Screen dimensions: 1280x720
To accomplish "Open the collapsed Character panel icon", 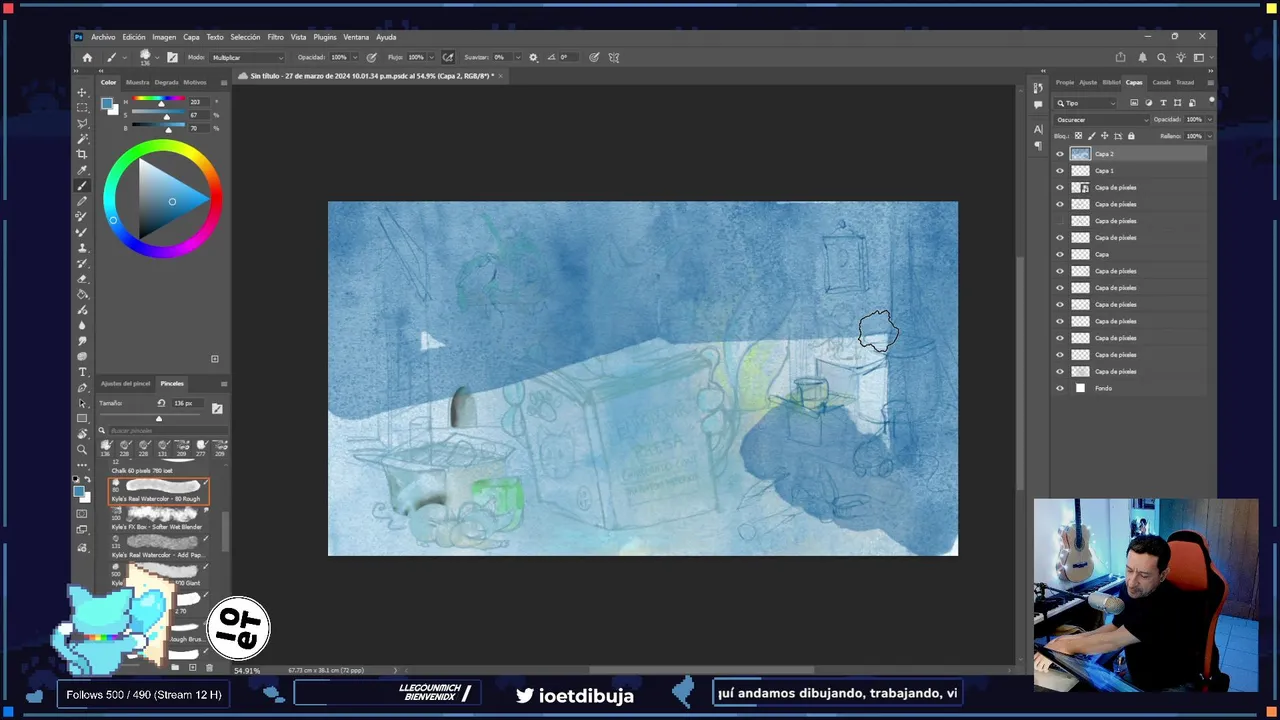I will pos(1038,129).
